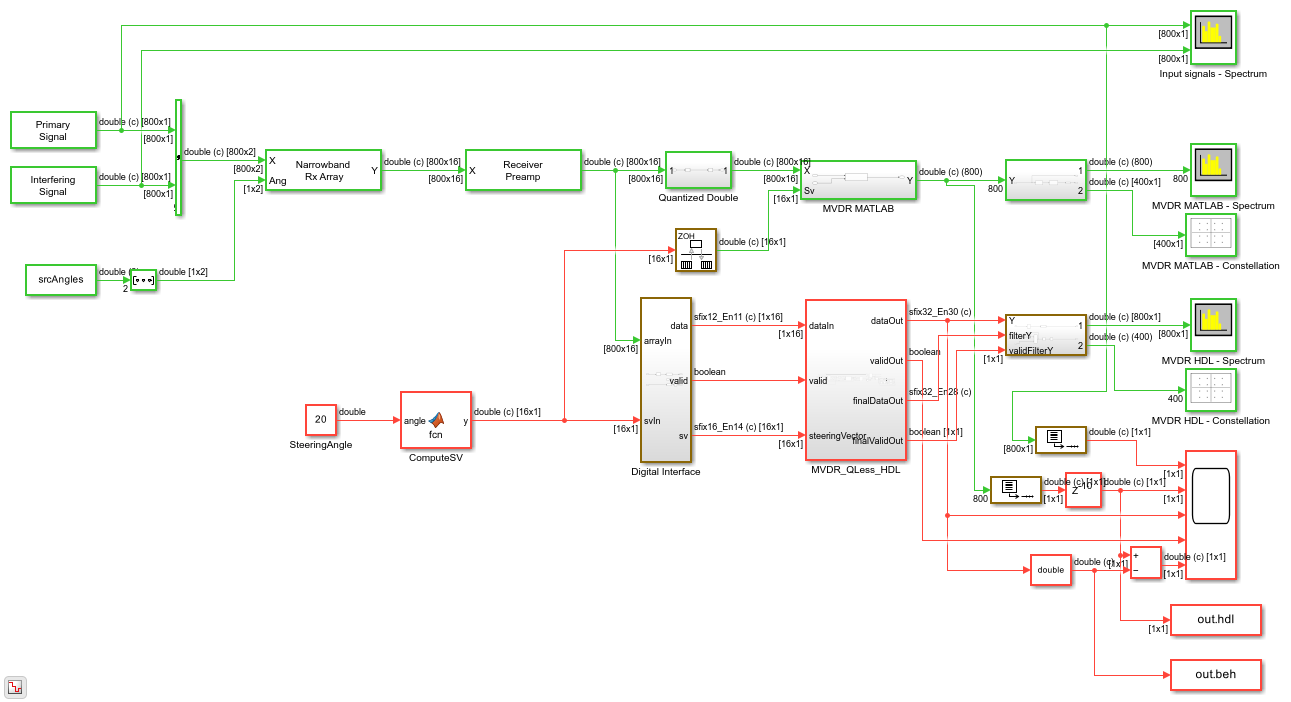Open the MVDR_QLess_HDL subsystem block
1291x702 pixels.
855,379
